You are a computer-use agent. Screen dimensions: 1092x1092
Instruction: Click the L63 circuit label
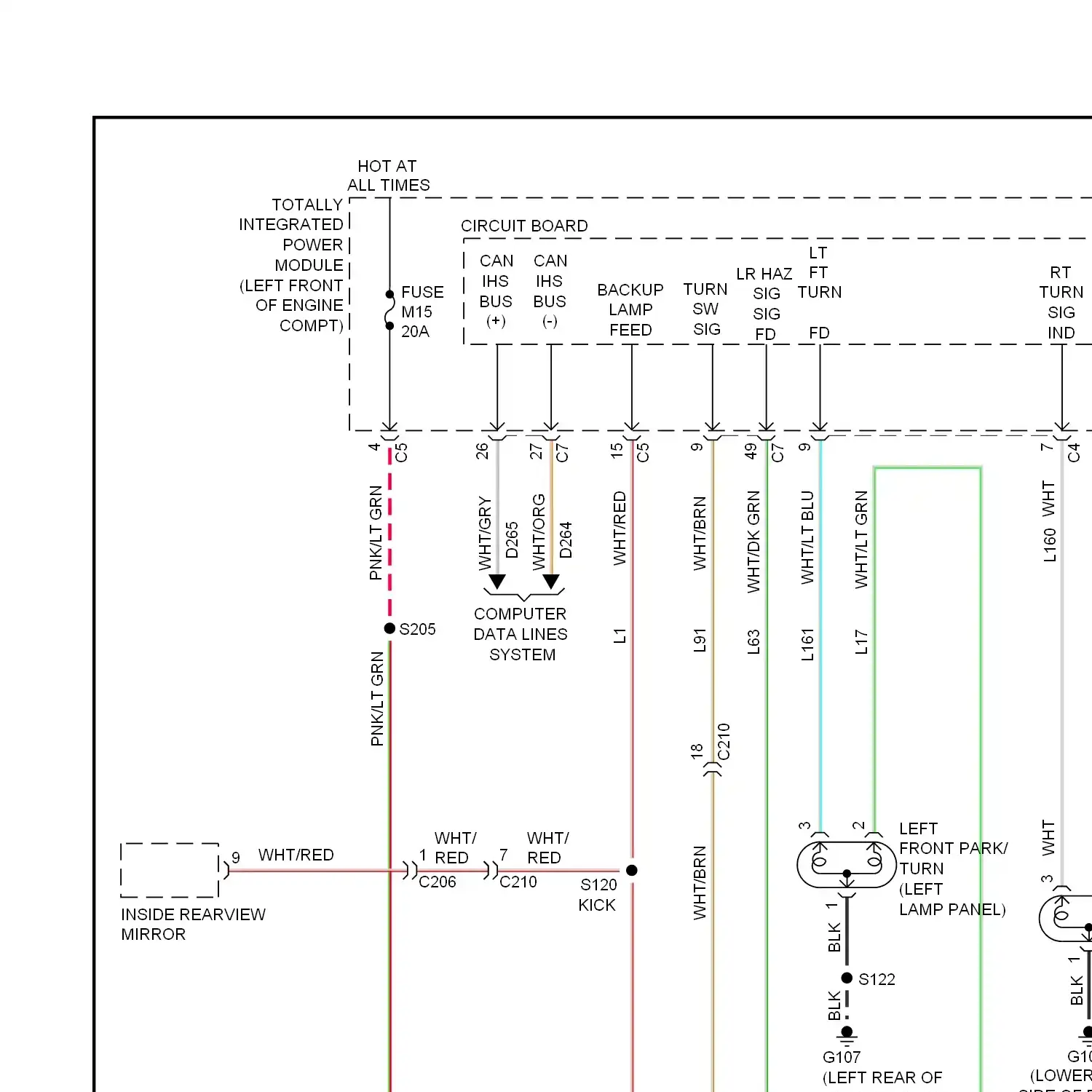(x=753, y=641)
